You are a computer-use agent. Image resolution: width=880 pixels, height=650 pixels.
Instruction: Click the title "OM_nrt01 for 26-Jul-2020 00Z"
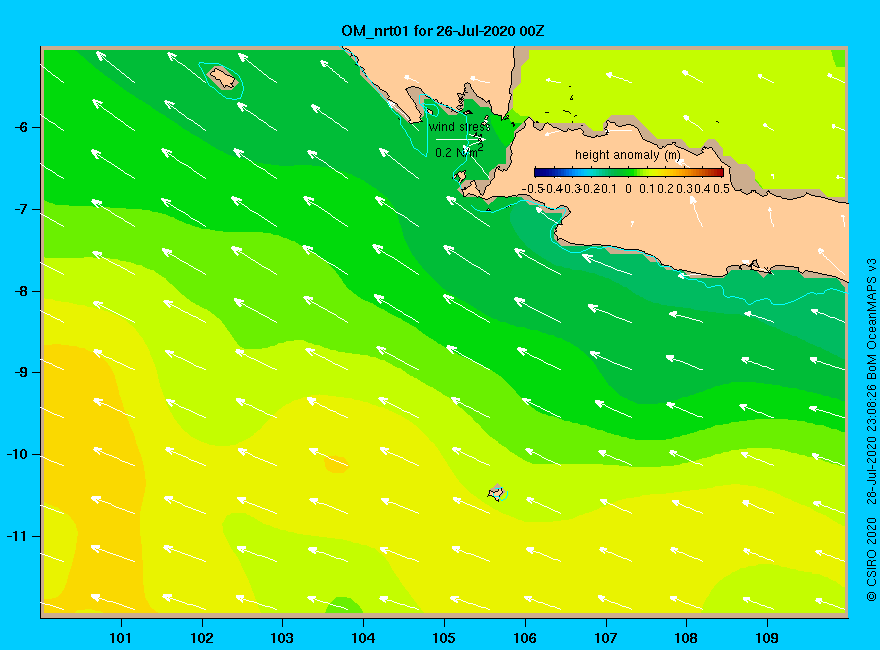(442, 31)
